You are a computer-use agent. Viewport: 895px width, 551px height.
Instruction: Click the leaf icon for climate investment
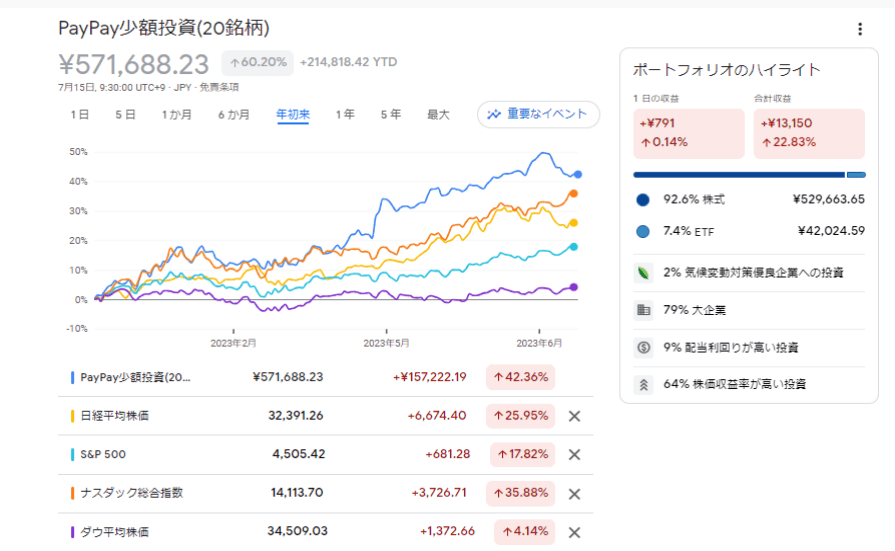644,272
